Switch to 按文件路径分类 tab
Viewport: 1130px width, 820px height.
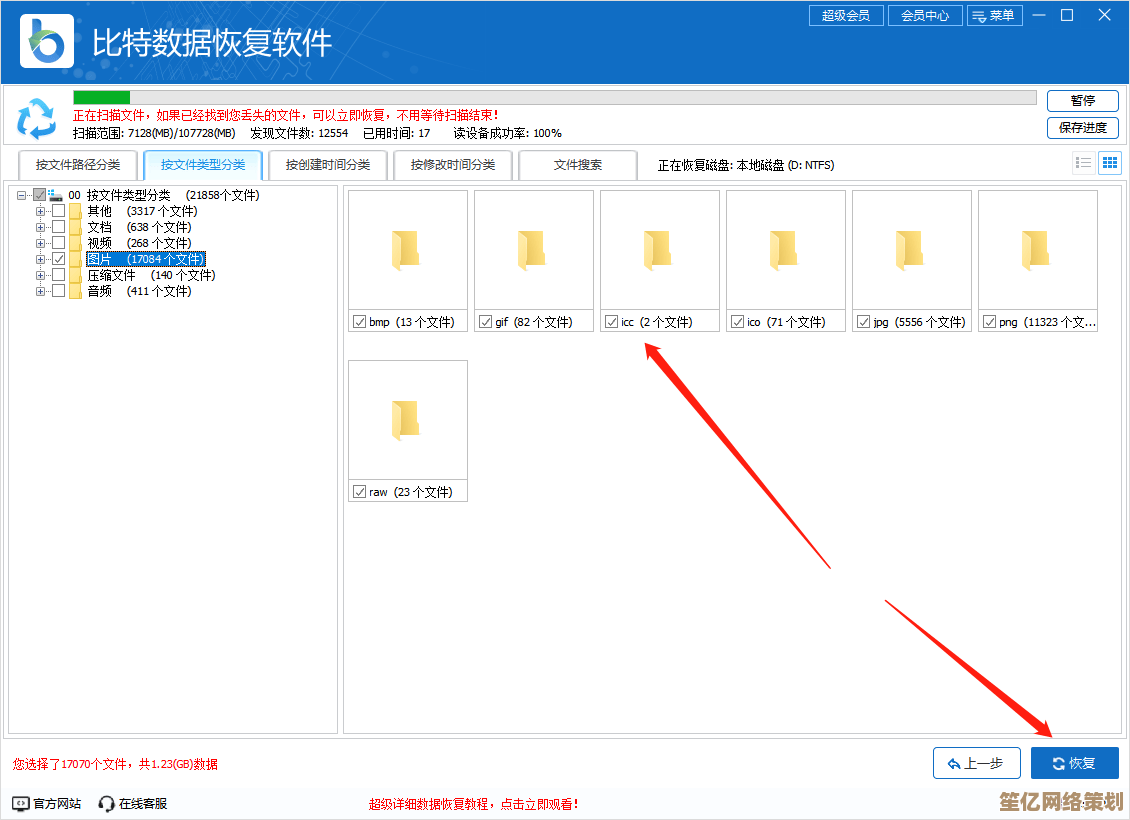pyautogui.click(x=78, y=165)
